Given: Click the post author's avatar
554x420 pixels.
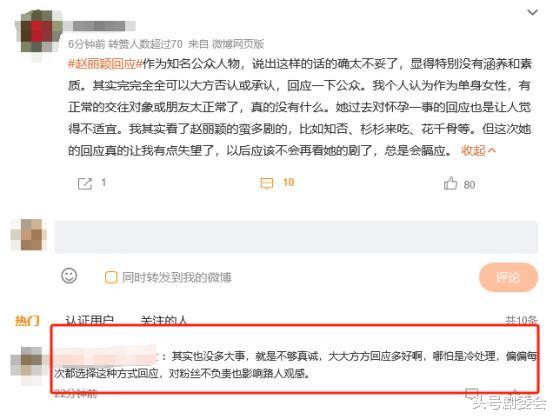Looking at the screenshot, I should pos(37,32).
